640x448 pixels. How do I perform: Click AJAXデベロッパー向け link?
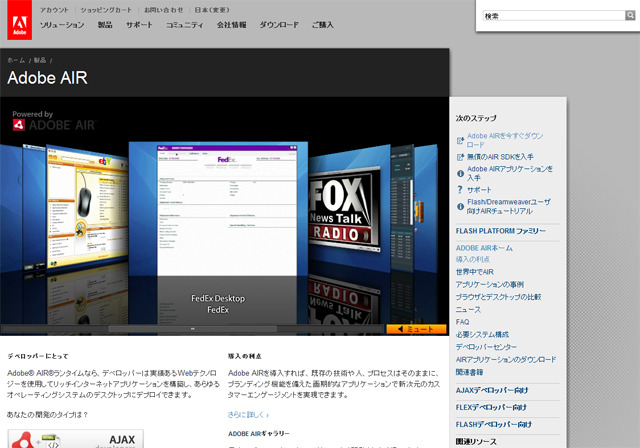[492, 390]
